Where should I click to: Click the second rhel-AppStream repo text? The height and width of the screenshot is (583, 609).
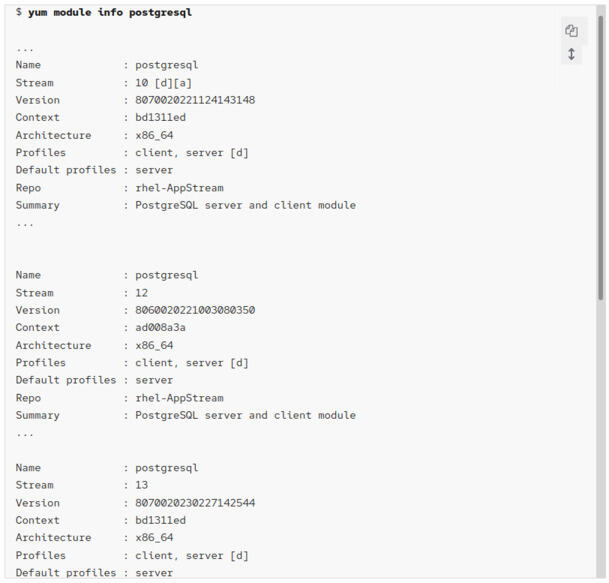tap(179, 398)
